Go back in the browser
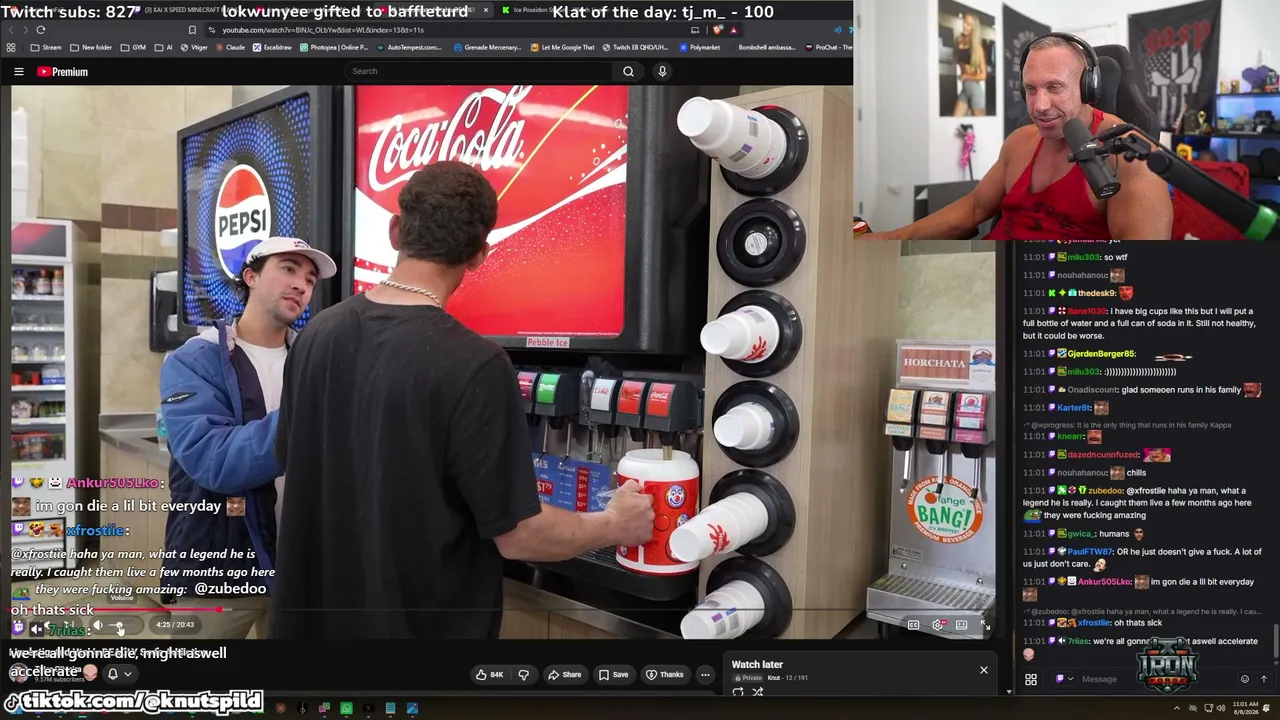 pos(11,30)
